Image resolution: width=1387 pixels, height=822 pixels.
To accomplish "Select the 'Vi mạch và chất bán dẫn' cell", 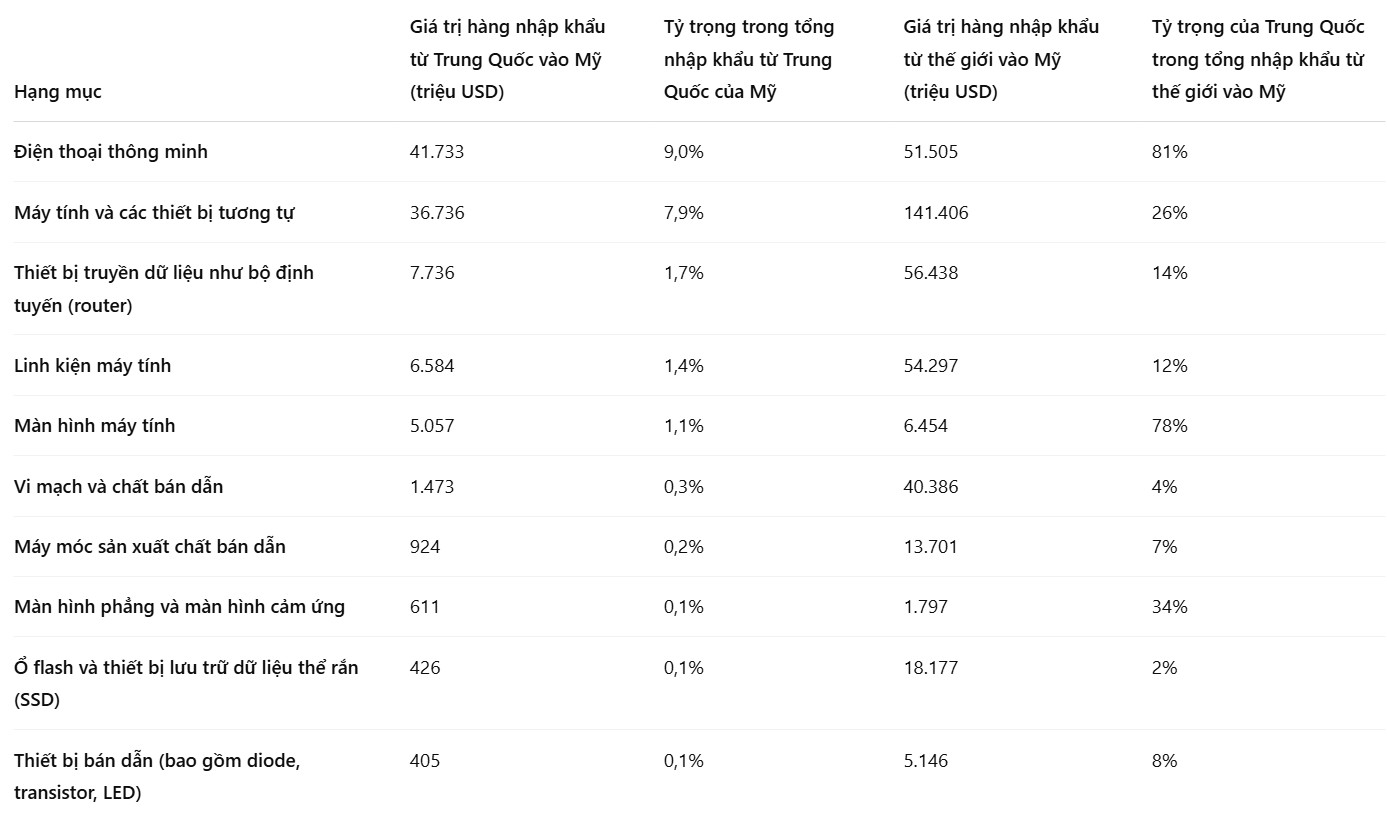I will pyautogui.click(x=119, y=487).
